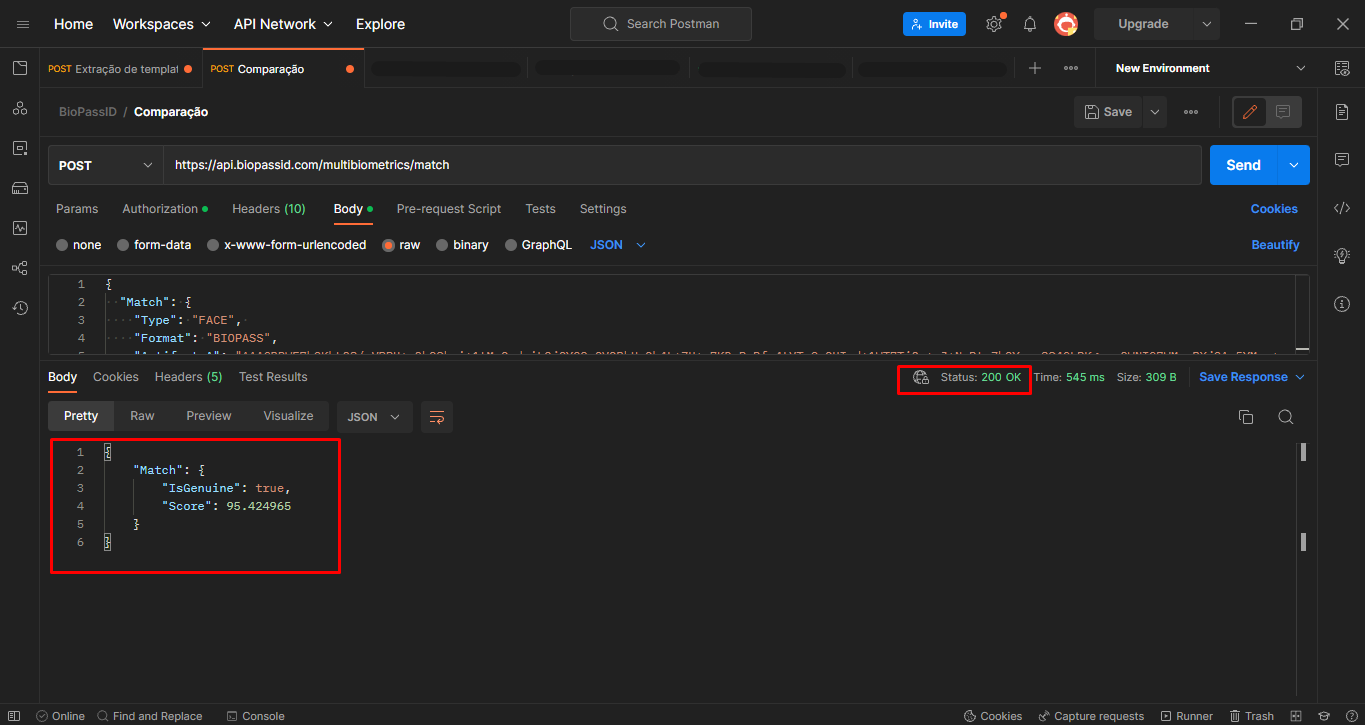Expand the Upgrade dropdown arrow
The height and width of the screenshot is (725, 1365).
(x=1207, y=24)
